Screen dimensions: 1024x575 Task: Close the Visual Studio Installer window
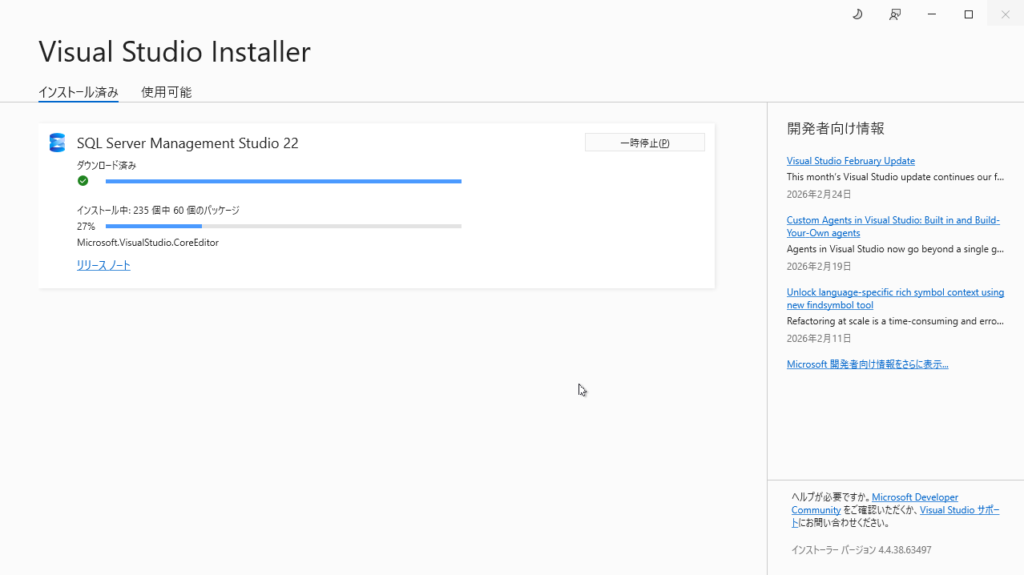coord(1005,14)
